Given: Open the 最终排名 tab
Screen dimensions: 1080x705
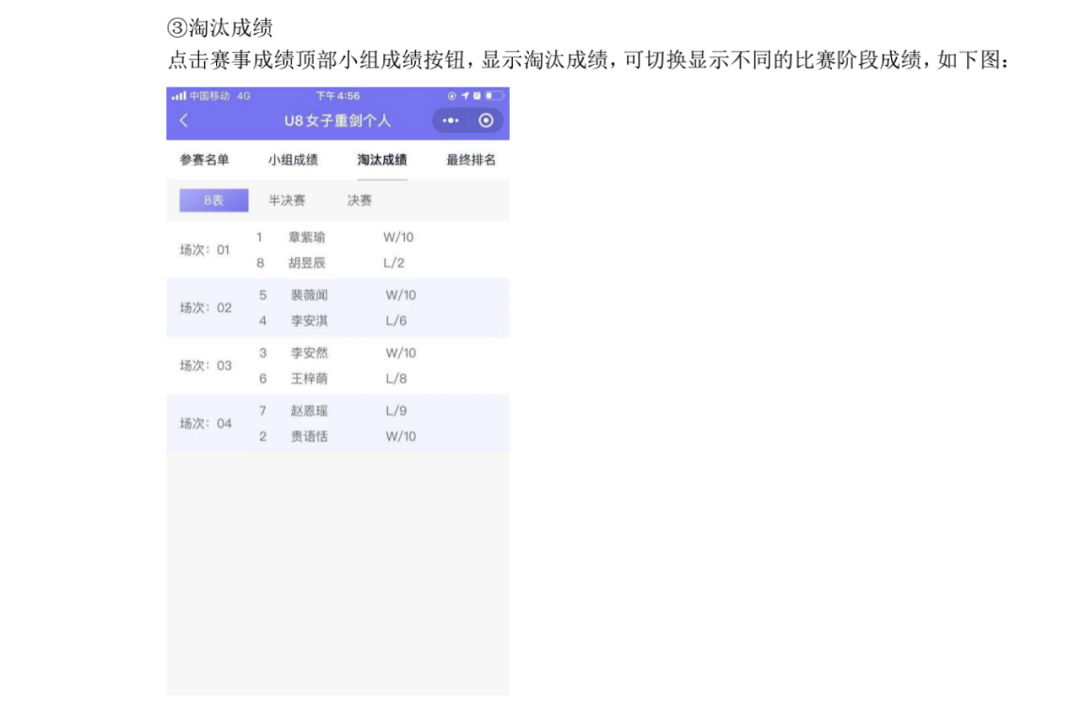Looking at the screenshot, I should (471, 160).
